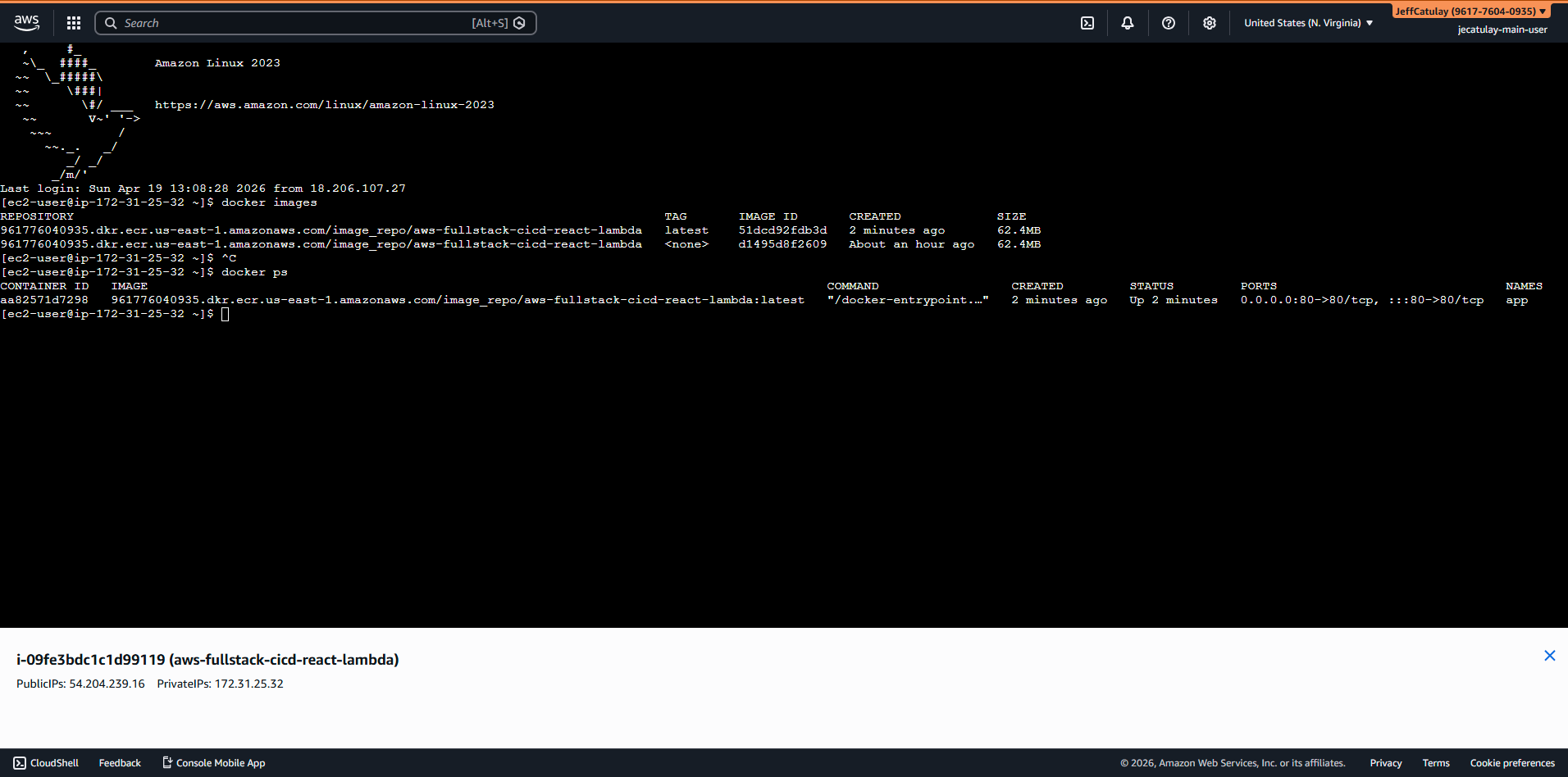Open the services grid menu
This screenshot has width=1568, height=777.
74,23
